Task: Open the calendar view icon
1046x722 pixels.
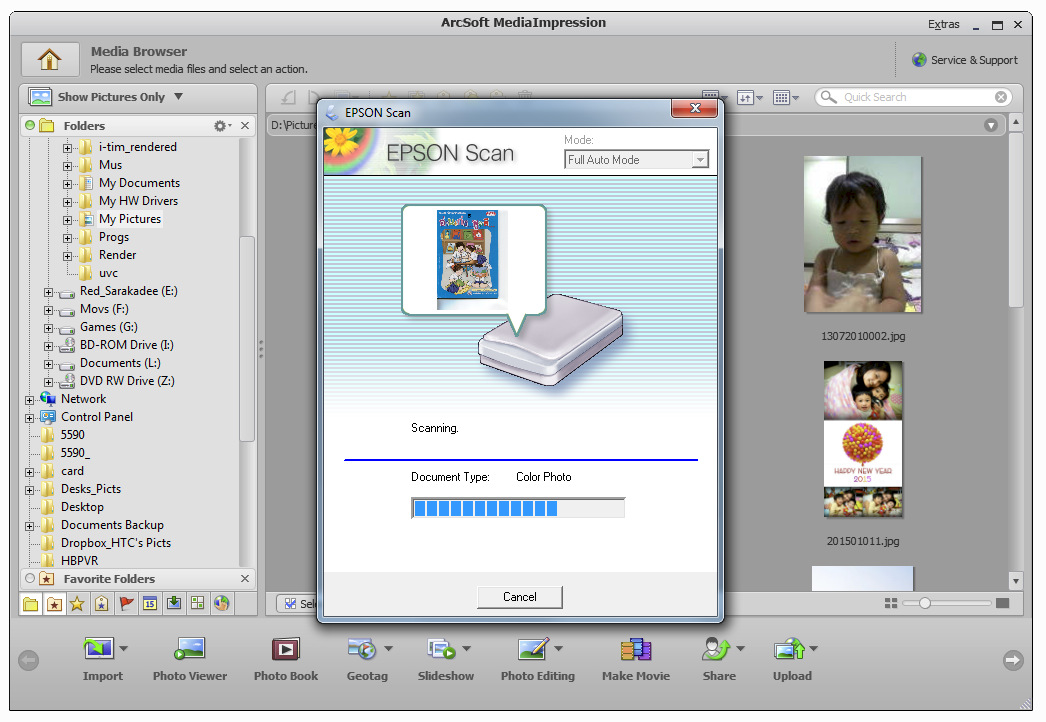Action: [x=150, y=604]
